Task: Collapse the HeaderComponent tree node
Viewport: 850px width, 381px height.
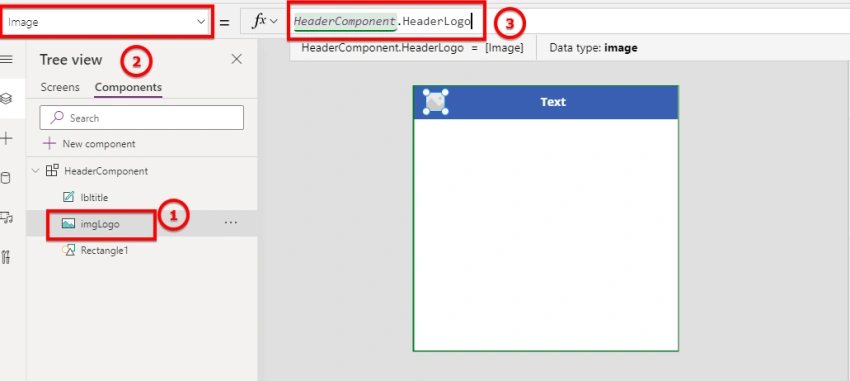Action: [x=36, y=171]
